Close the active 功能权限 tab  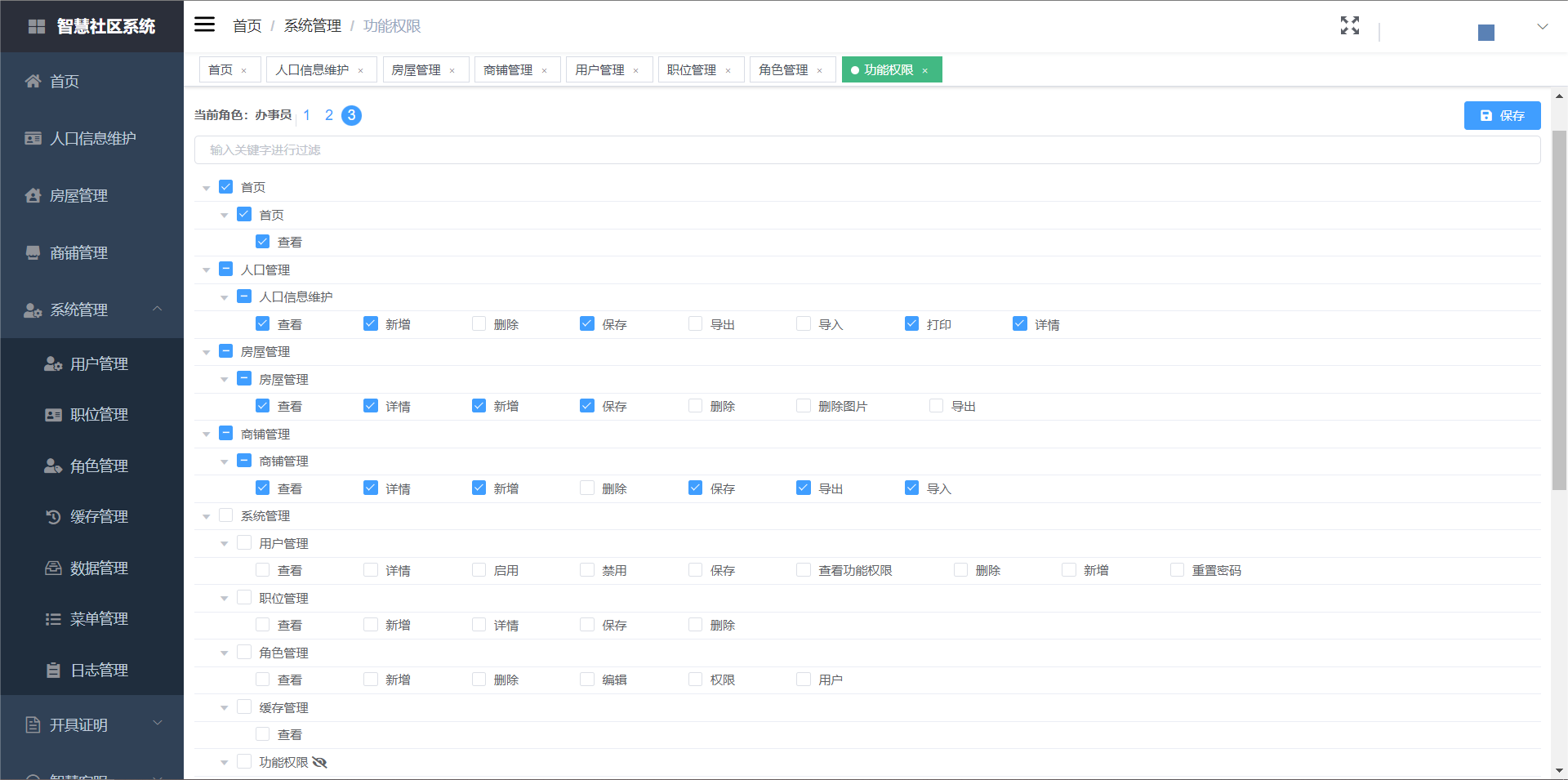[924, 71]
